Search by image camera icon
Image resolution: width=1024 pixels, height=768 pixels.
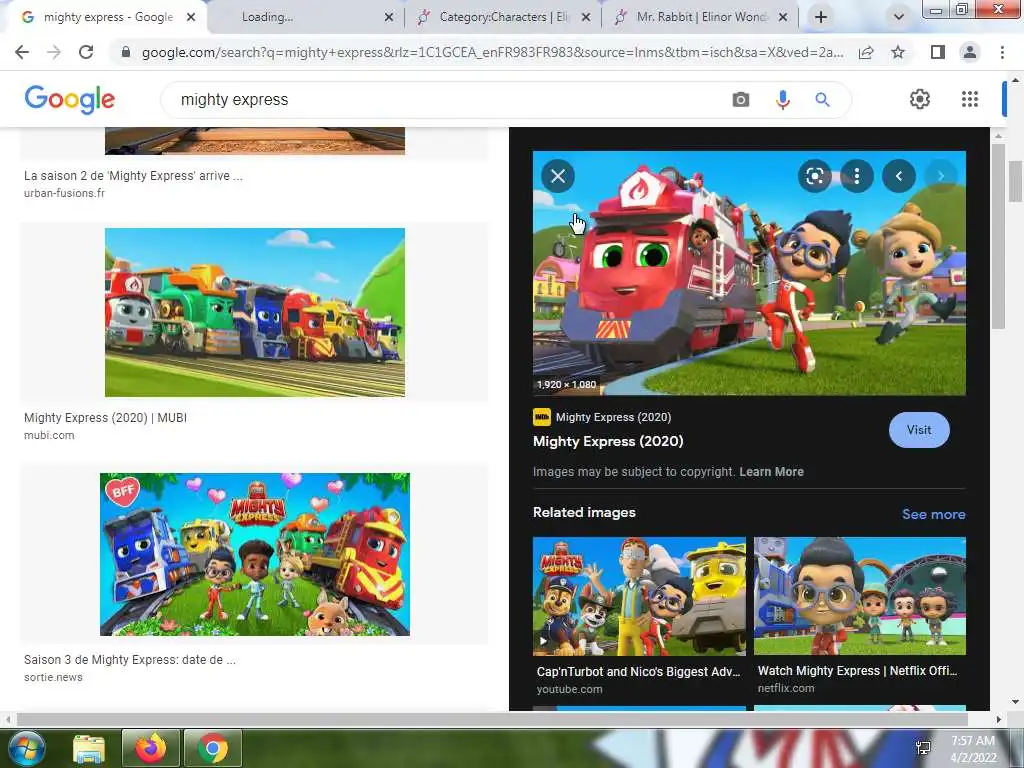pyautogui.click(x=741, y=100)
